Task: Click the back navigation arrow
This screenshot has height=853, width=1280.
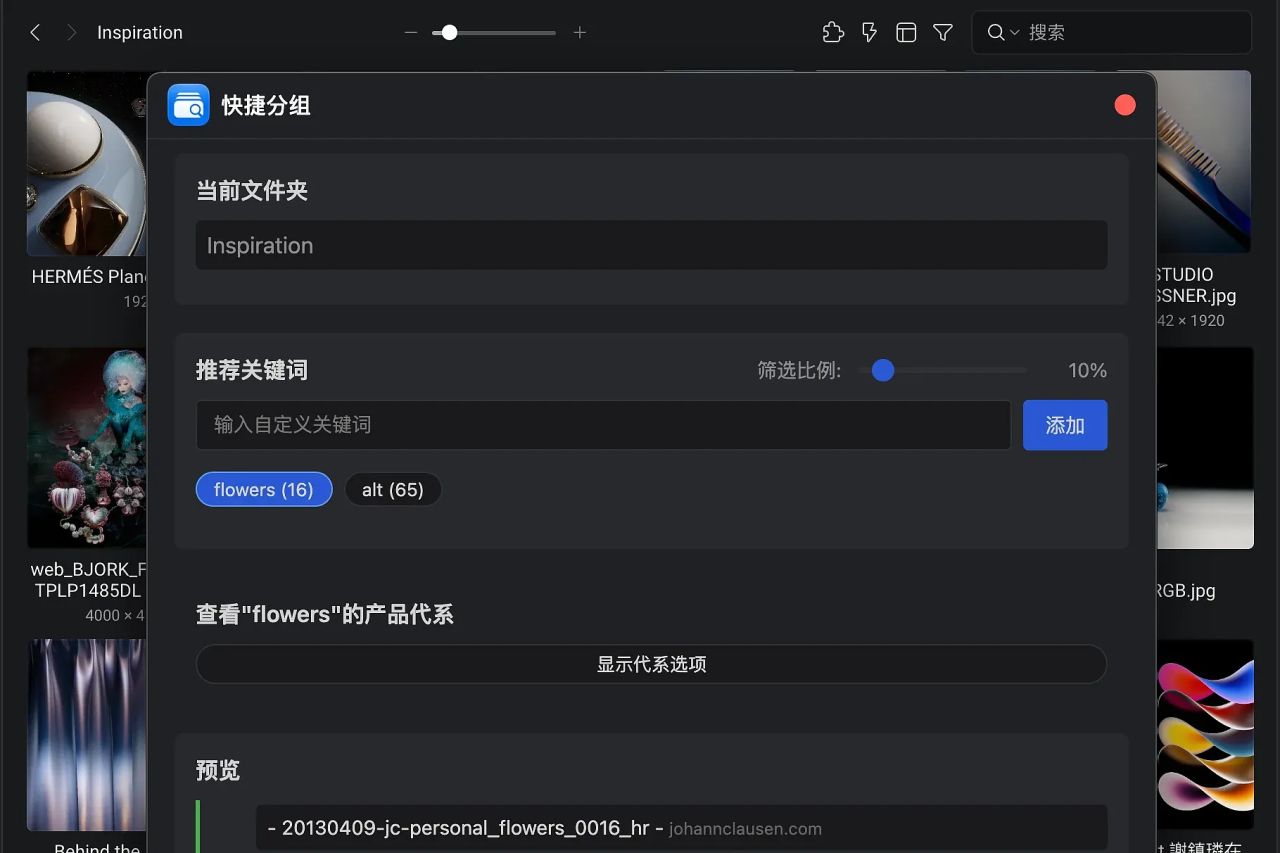Action: tap(35, 33)
